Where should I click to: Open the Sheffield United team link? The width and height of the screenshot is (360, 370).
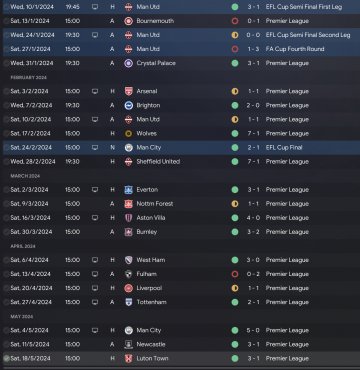pos(158,162)
